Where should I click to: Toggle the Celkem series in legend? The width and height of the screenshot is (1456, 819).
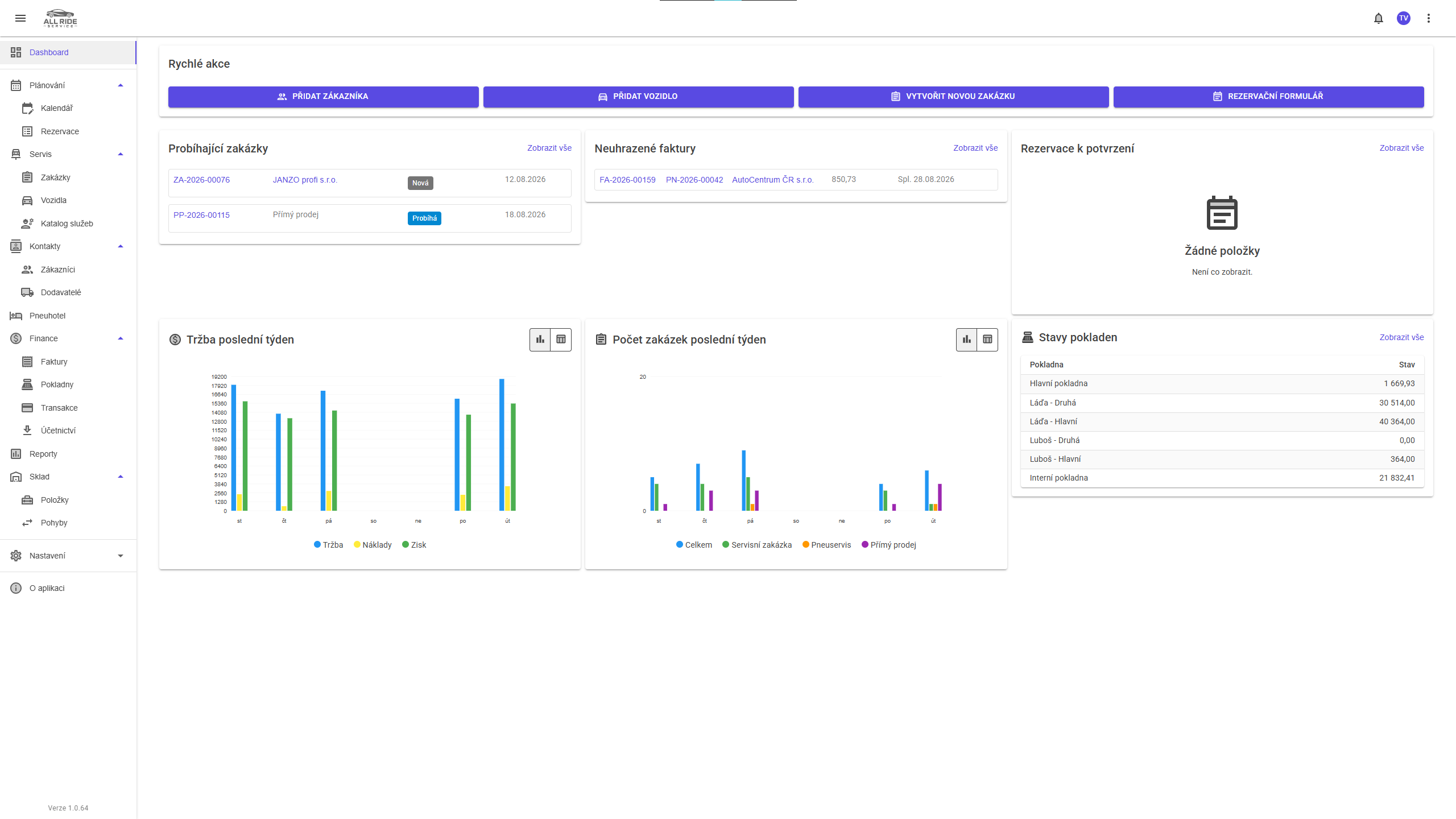point(694,545)
